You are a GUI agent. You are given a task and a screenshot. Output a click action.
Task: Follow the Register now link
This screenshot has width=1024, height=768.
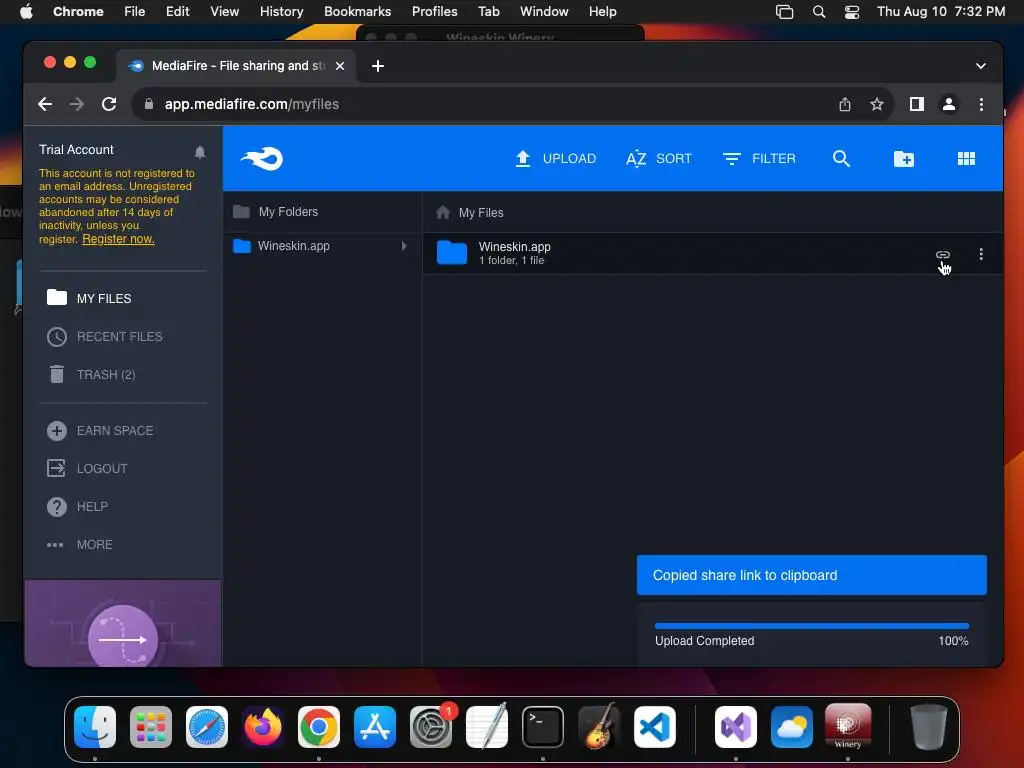[118, 239]
